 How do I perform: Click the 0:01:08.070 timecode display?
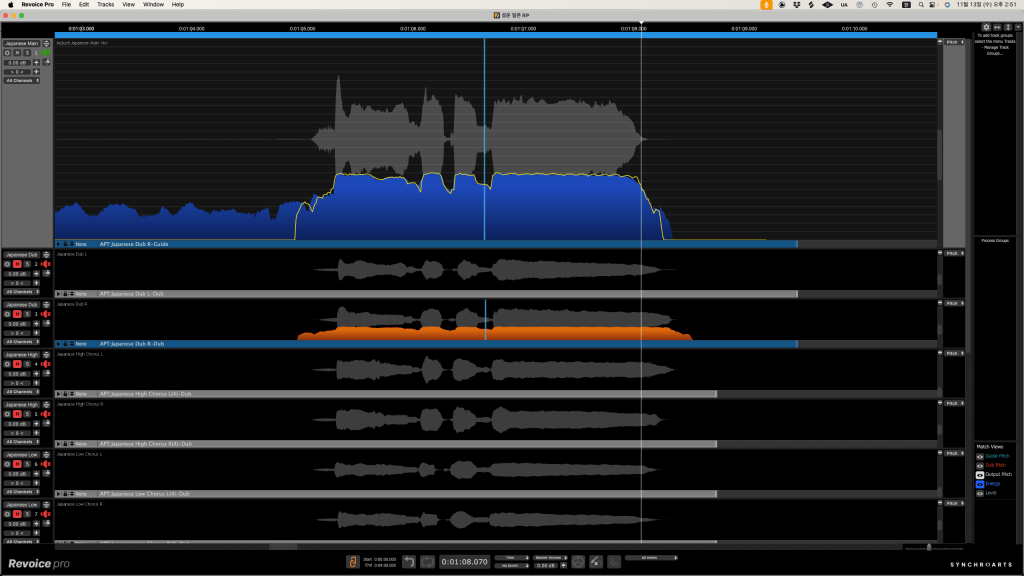click(464, 562)
